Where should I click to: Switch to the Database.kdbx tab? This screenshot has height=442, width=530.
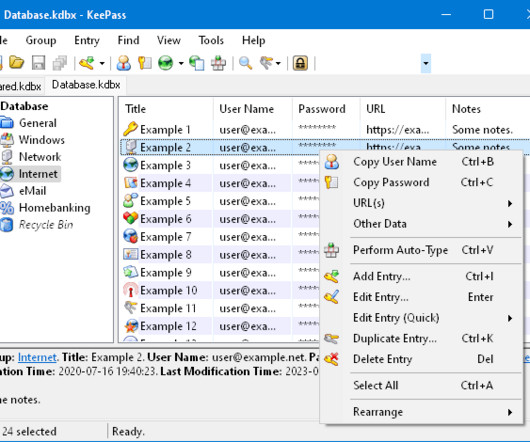pos(86,84)
